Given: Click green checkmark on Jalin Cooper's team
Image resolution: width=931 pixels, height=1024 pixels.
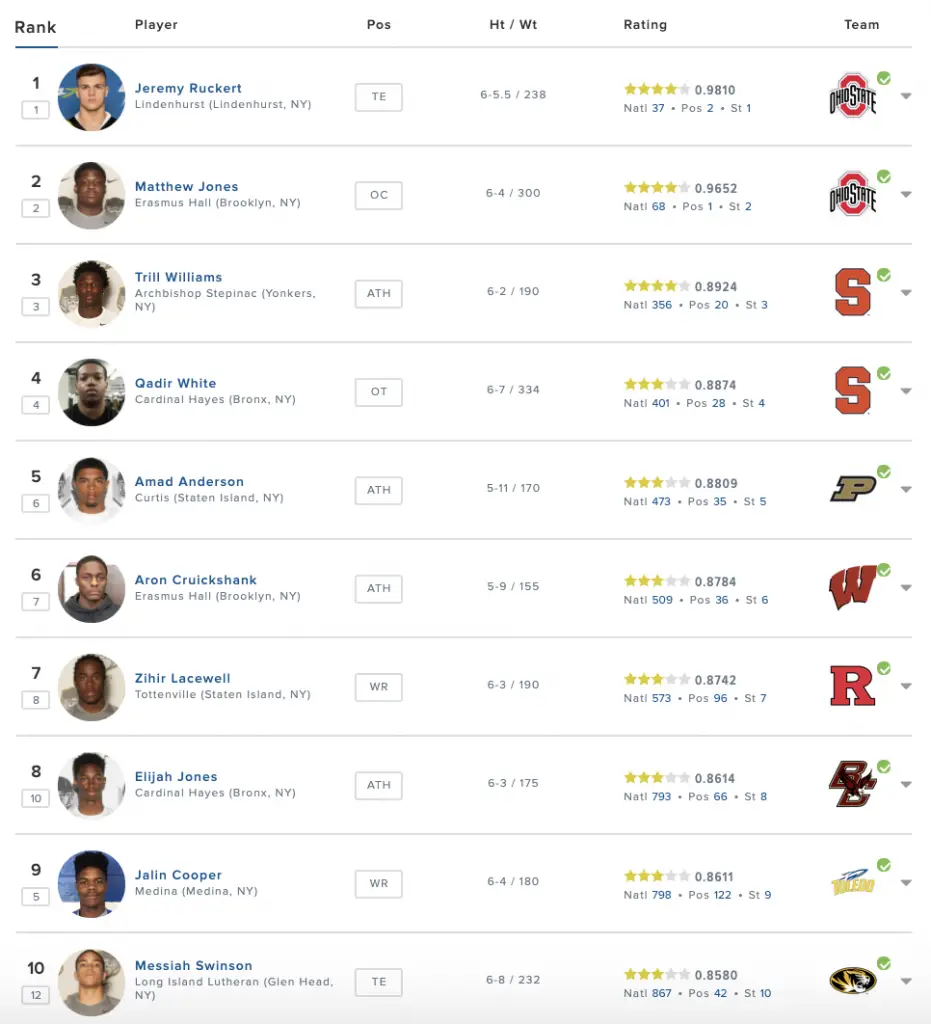Looking at the screenshot, I should click(884, 865).
